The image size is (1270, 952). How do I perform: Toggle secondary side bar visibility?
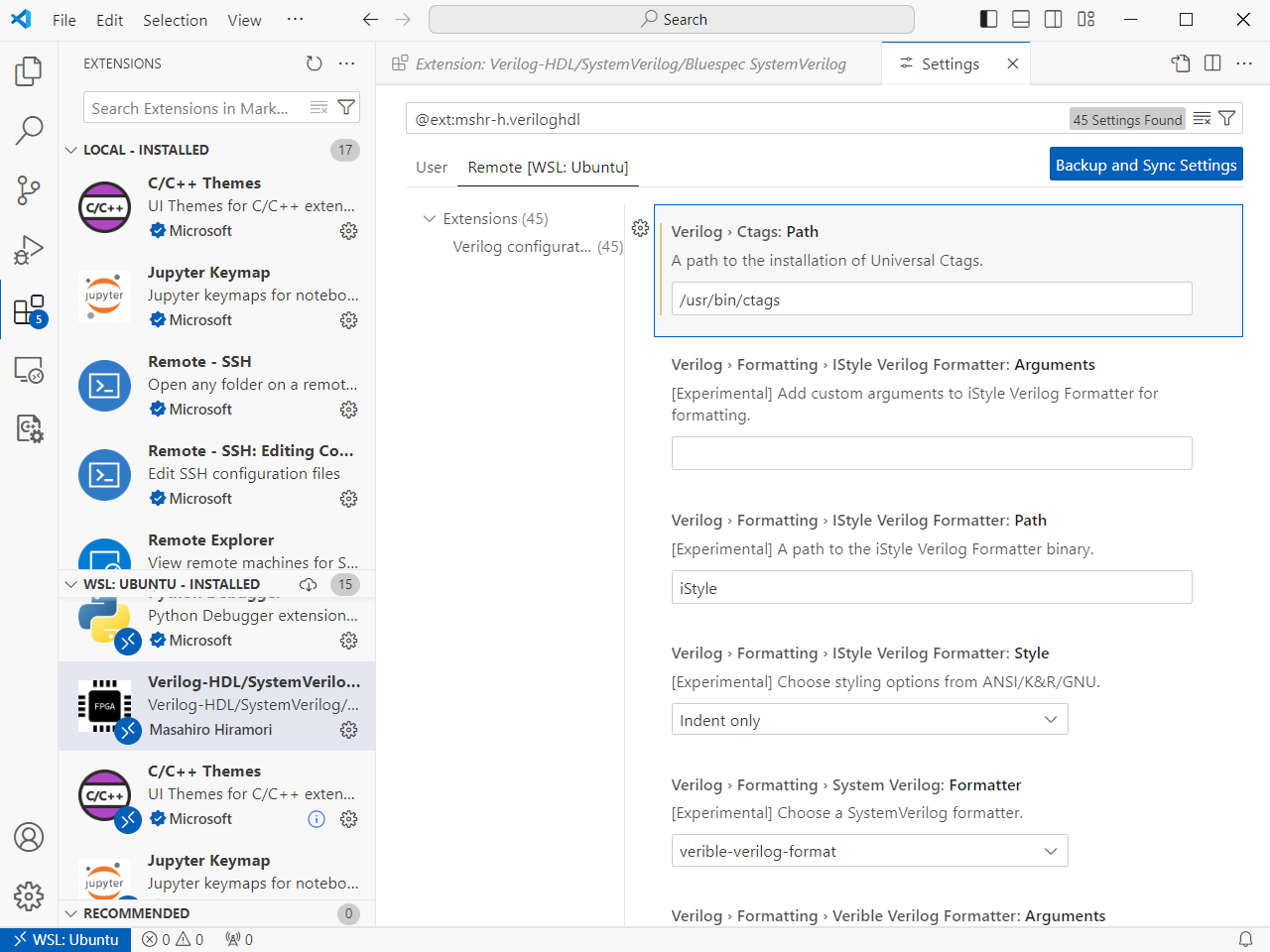point(1054,20)
